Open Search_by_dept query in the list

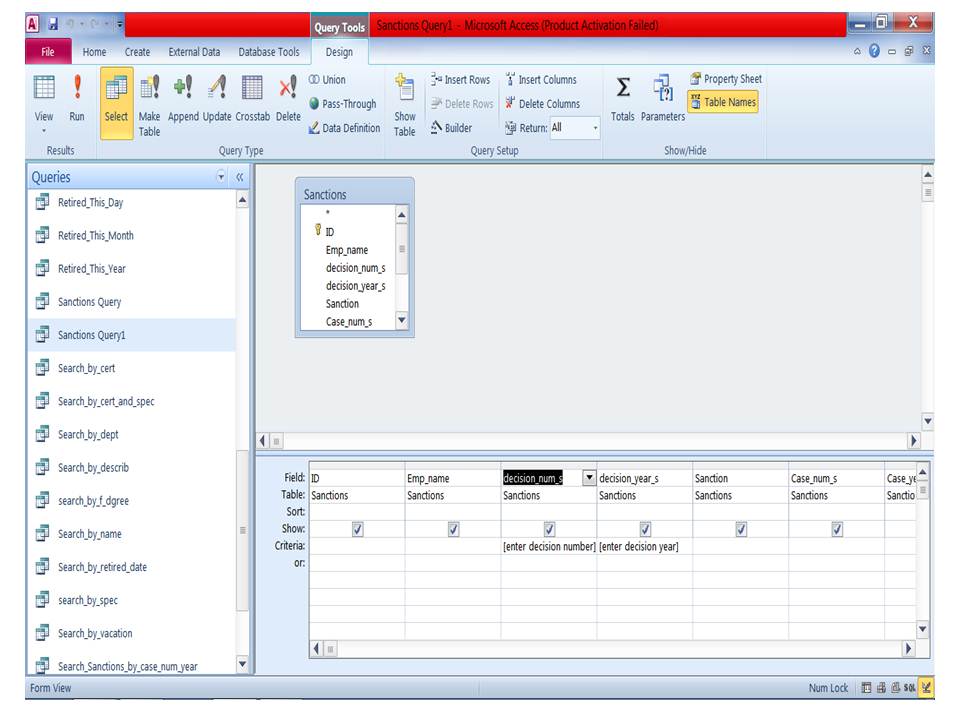coord(88,434)
